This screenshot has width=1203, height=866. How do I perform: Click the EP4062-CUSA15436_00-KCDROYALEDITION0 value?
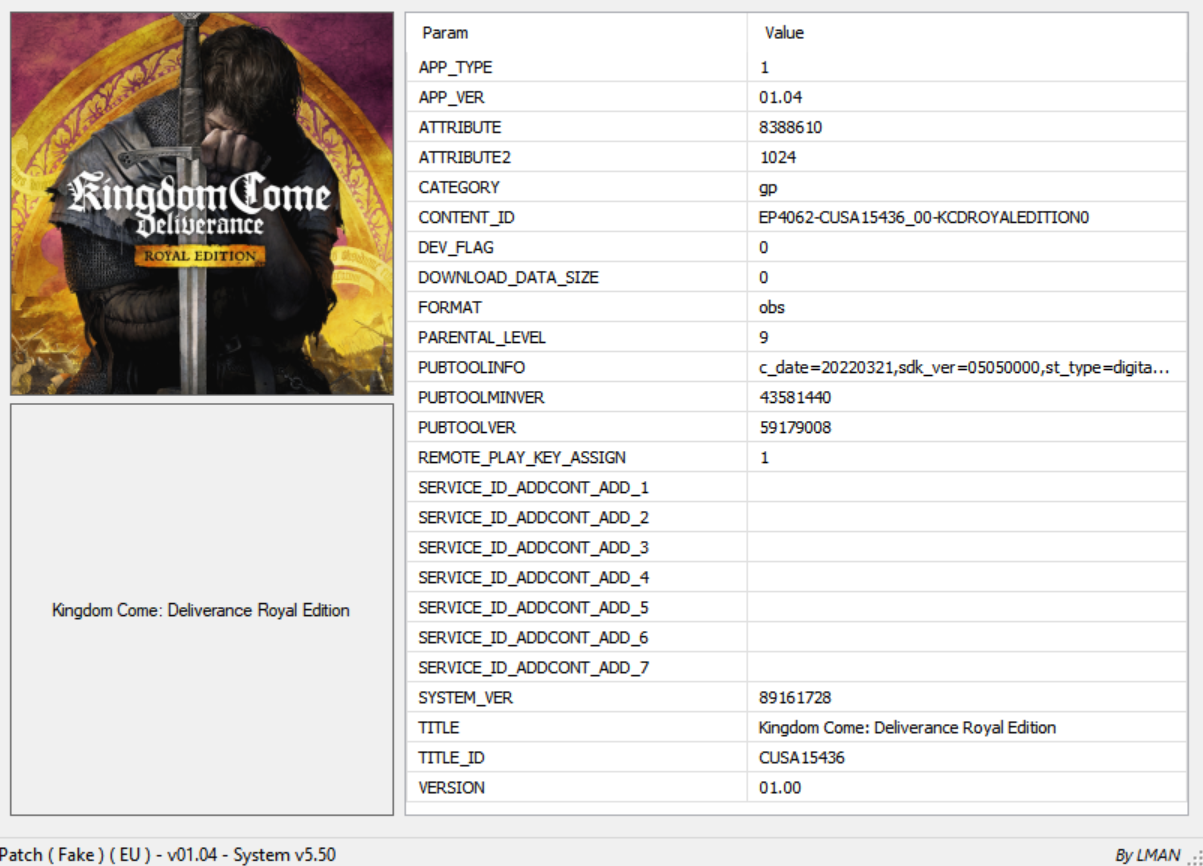(923, 217)
